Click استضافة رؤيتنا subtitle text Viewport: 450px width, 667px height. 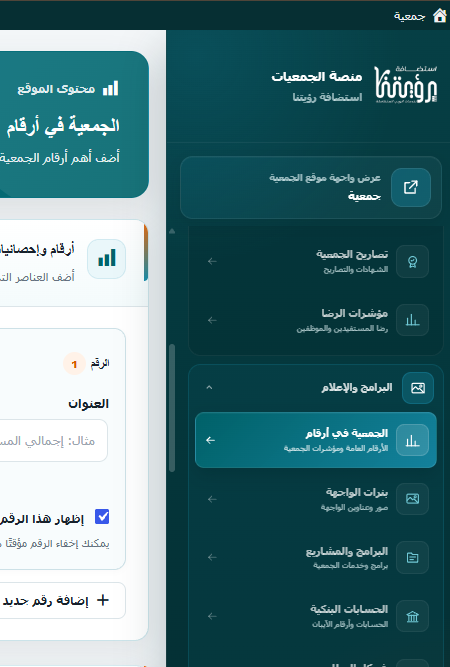coord(327,97)
